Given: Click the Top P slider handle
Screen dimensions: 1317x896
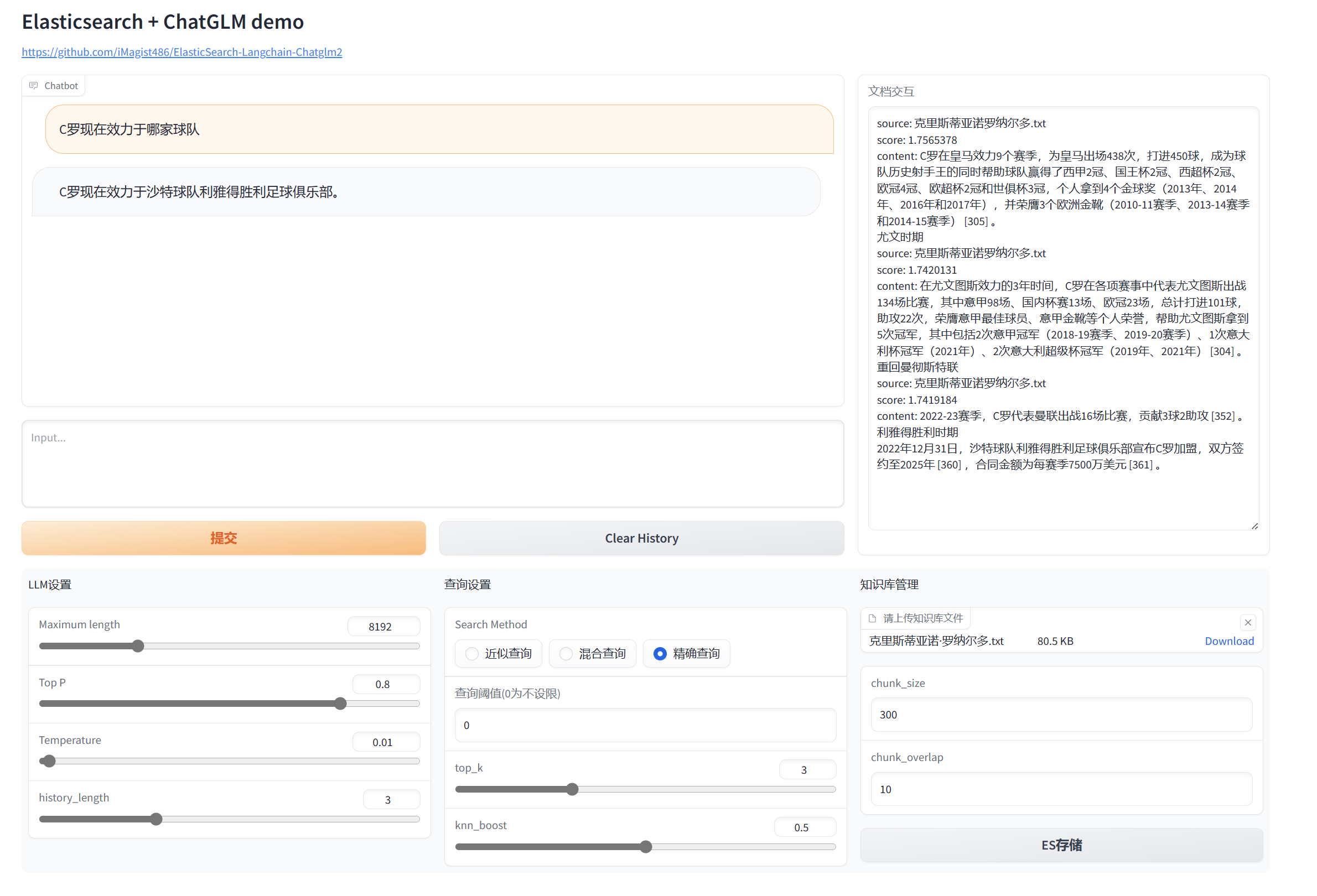Looking at the screenshot, I should tap(340, 704).
